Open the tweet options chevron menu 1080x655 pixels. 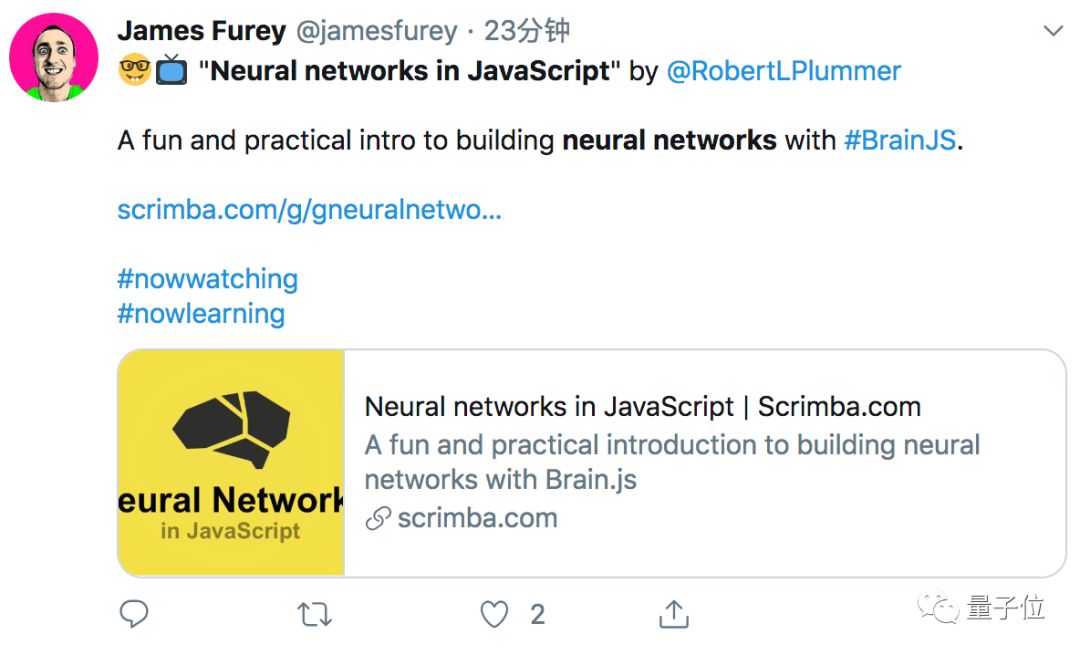[x=1053, y=32]
